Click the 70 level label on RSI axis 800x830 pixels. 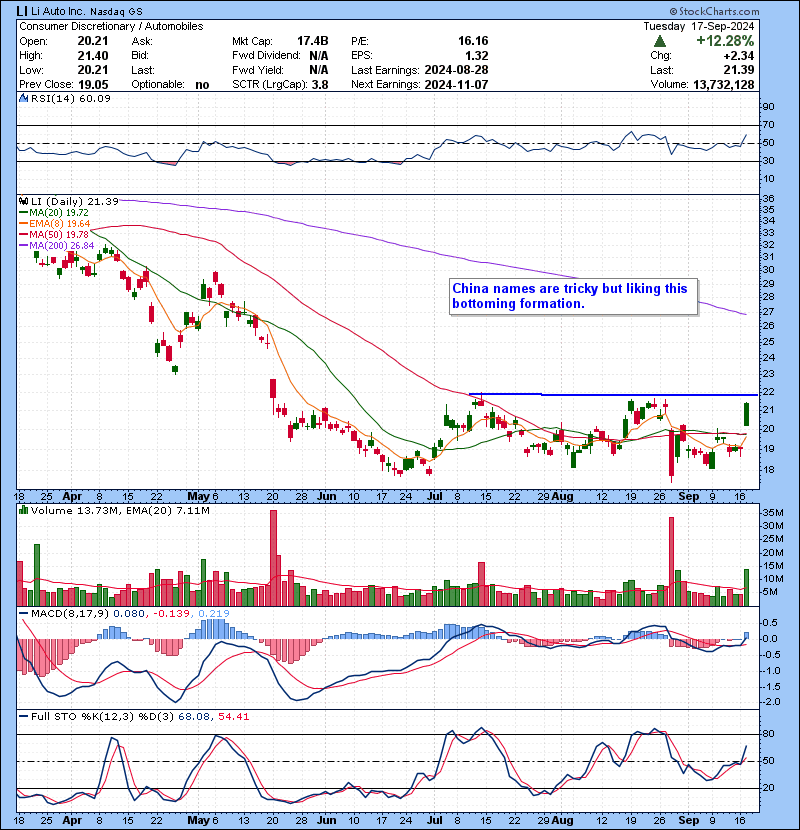coord(768,125)
